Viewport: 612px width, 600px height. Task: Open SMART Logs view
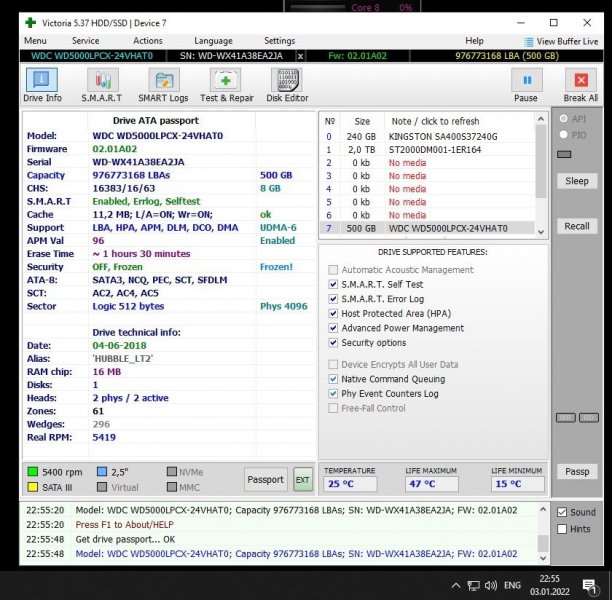(x=163, y=85)
